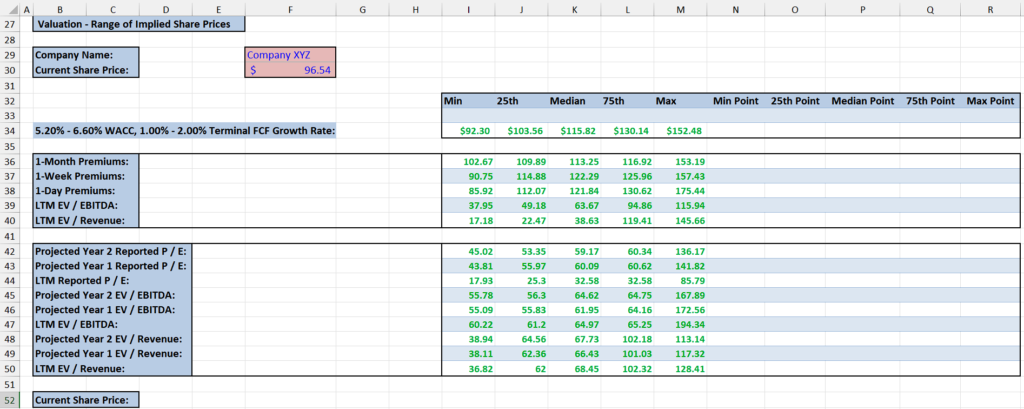Image resolution: width=1024 pixels, height=409 pixels.
Task: Select the 175.44 cell in 1-Day Premiums
Action: pyautogui.click(x=680, y=191)
